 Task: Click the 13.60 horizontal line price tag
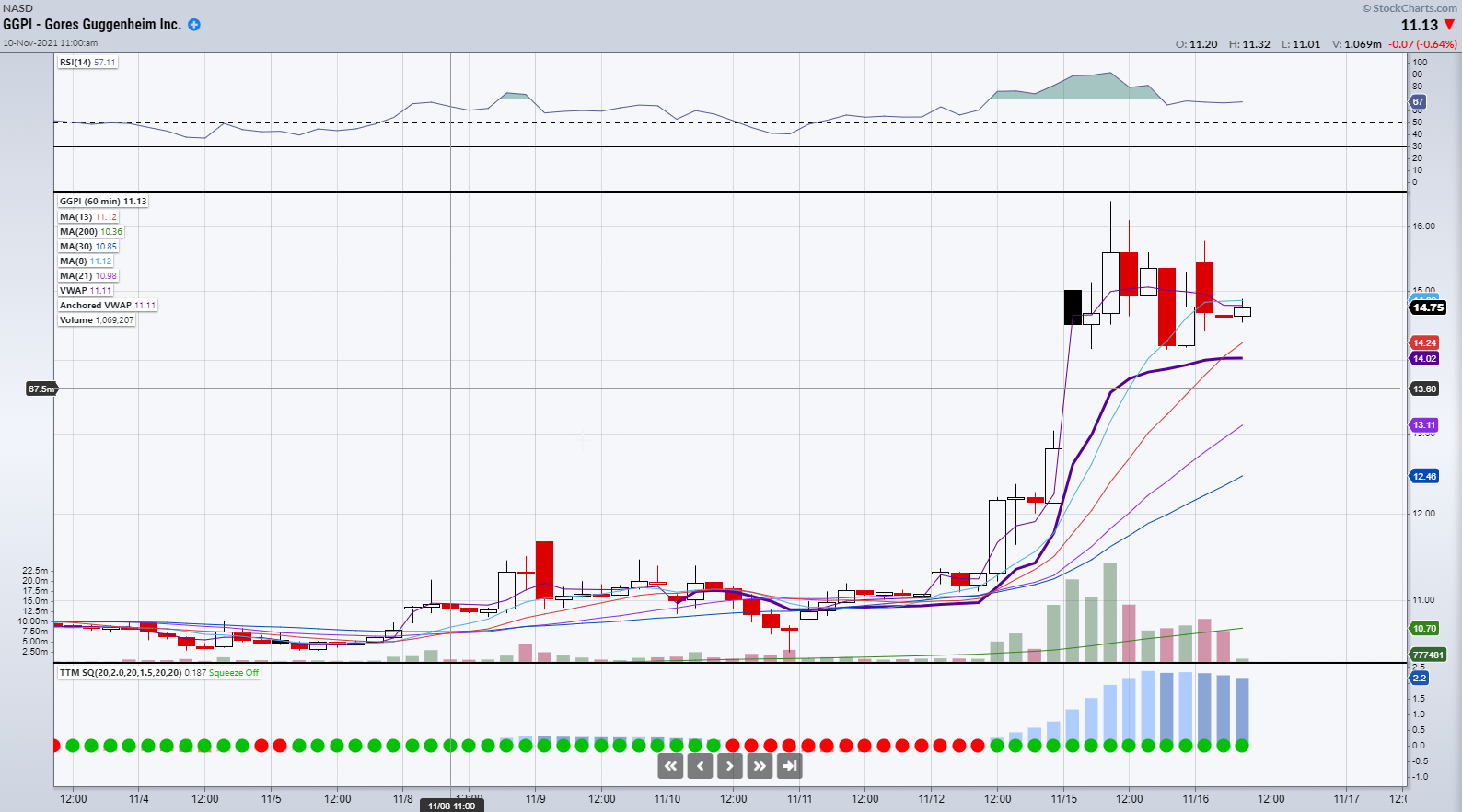click(x=1424, y=389)
